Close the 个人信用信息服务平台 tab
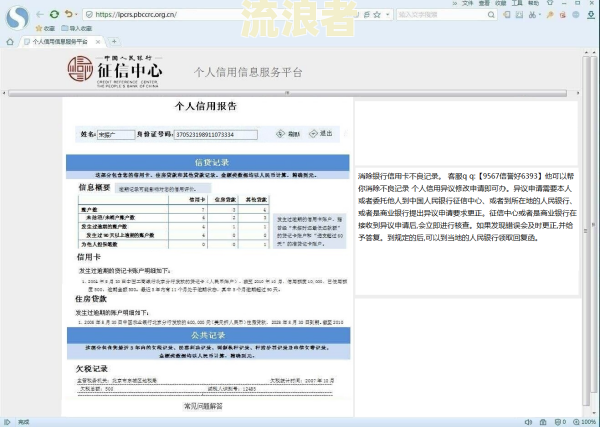The height and width of the screenshot is (427, 600). tap(98, 42)
